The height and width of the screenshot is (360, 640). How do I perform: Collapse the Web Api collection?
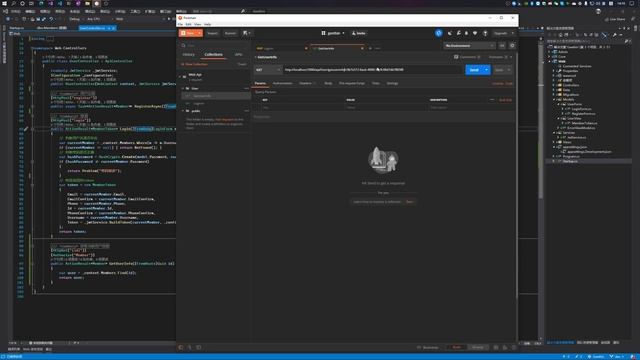tap(180, 76)
